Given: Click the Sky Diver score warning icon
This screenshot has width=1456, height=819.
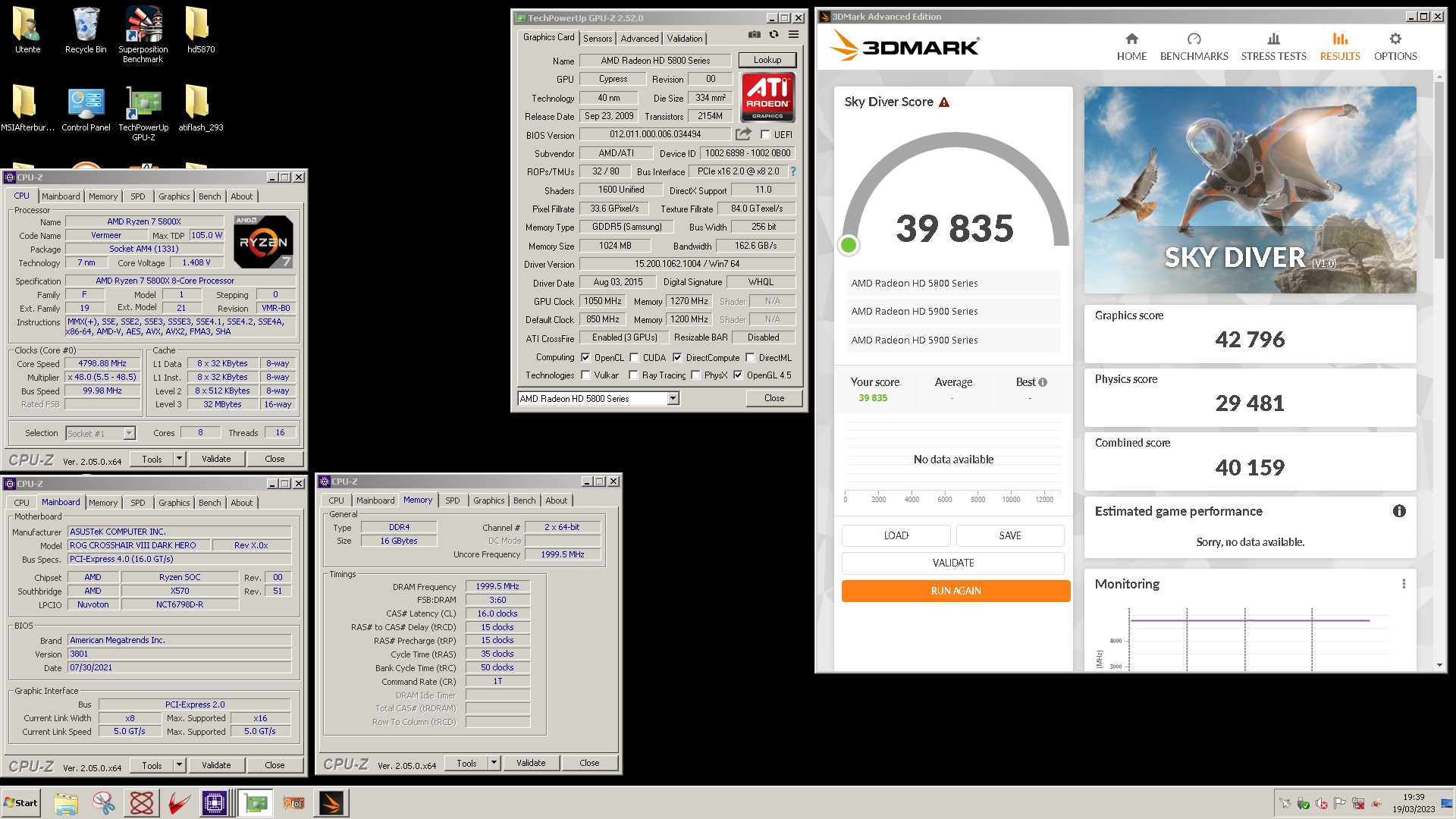Looking at the screenshot, I should coord(944,102).
